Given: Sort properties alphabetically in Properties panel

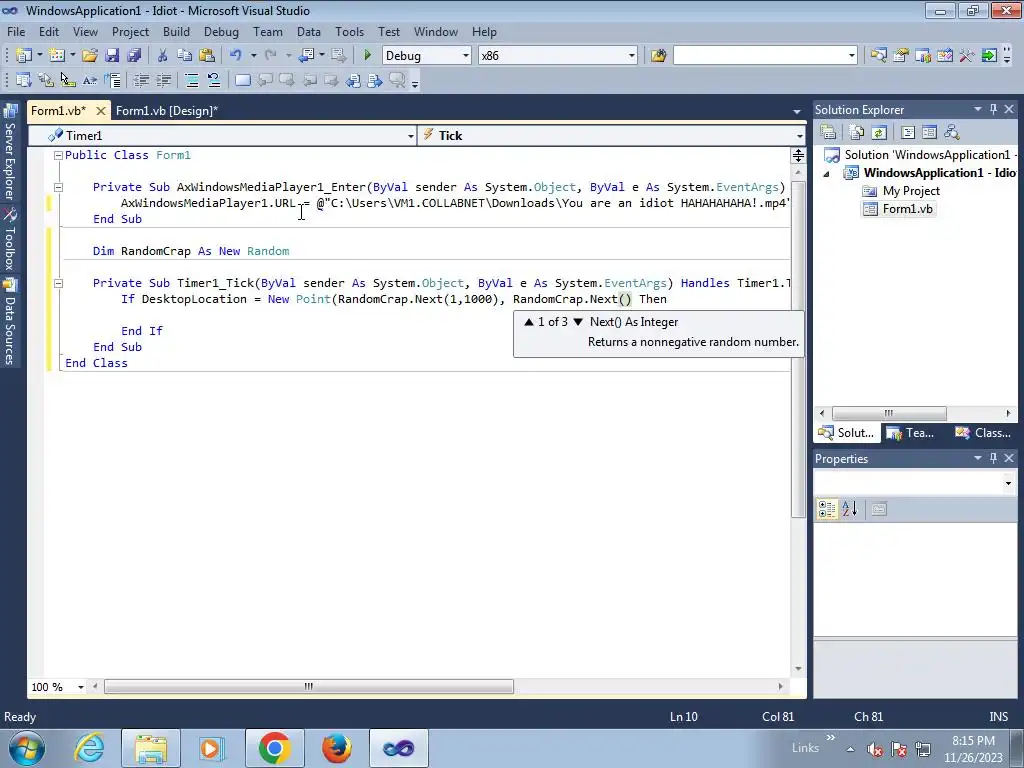Looking at the screenshot, I should click(x=849, y=509).
